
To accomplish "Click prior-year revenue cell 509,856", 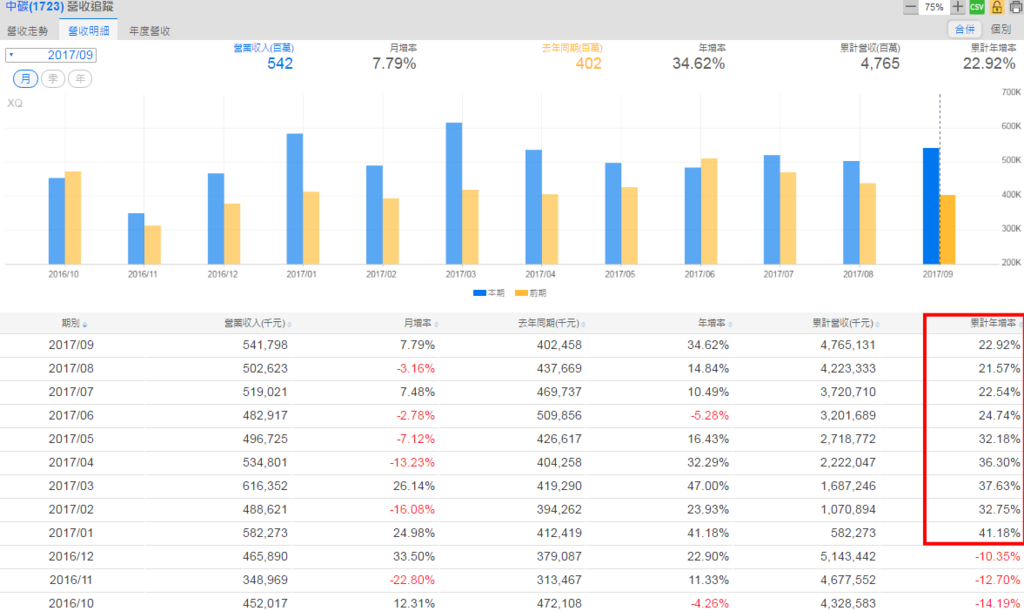I will coord(559,416).
